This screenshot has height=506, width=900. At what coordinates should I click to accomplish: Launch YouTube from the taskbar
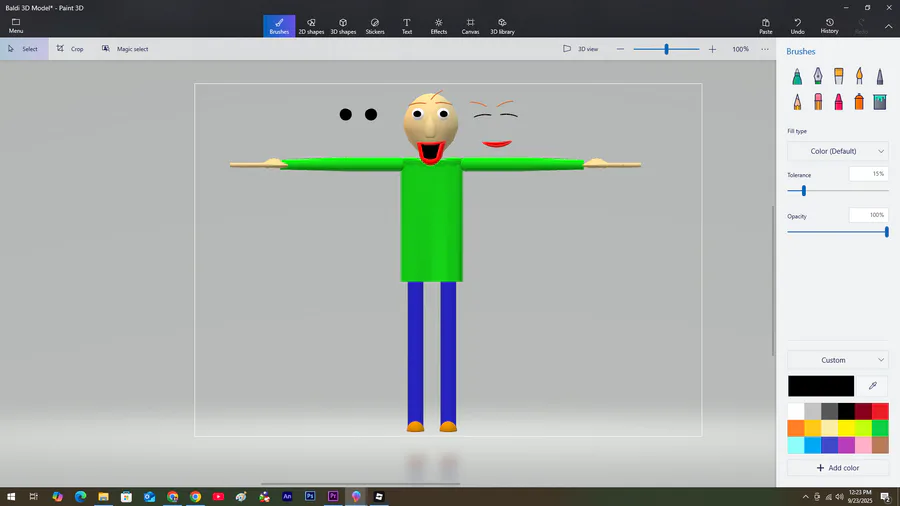(218, 496)
